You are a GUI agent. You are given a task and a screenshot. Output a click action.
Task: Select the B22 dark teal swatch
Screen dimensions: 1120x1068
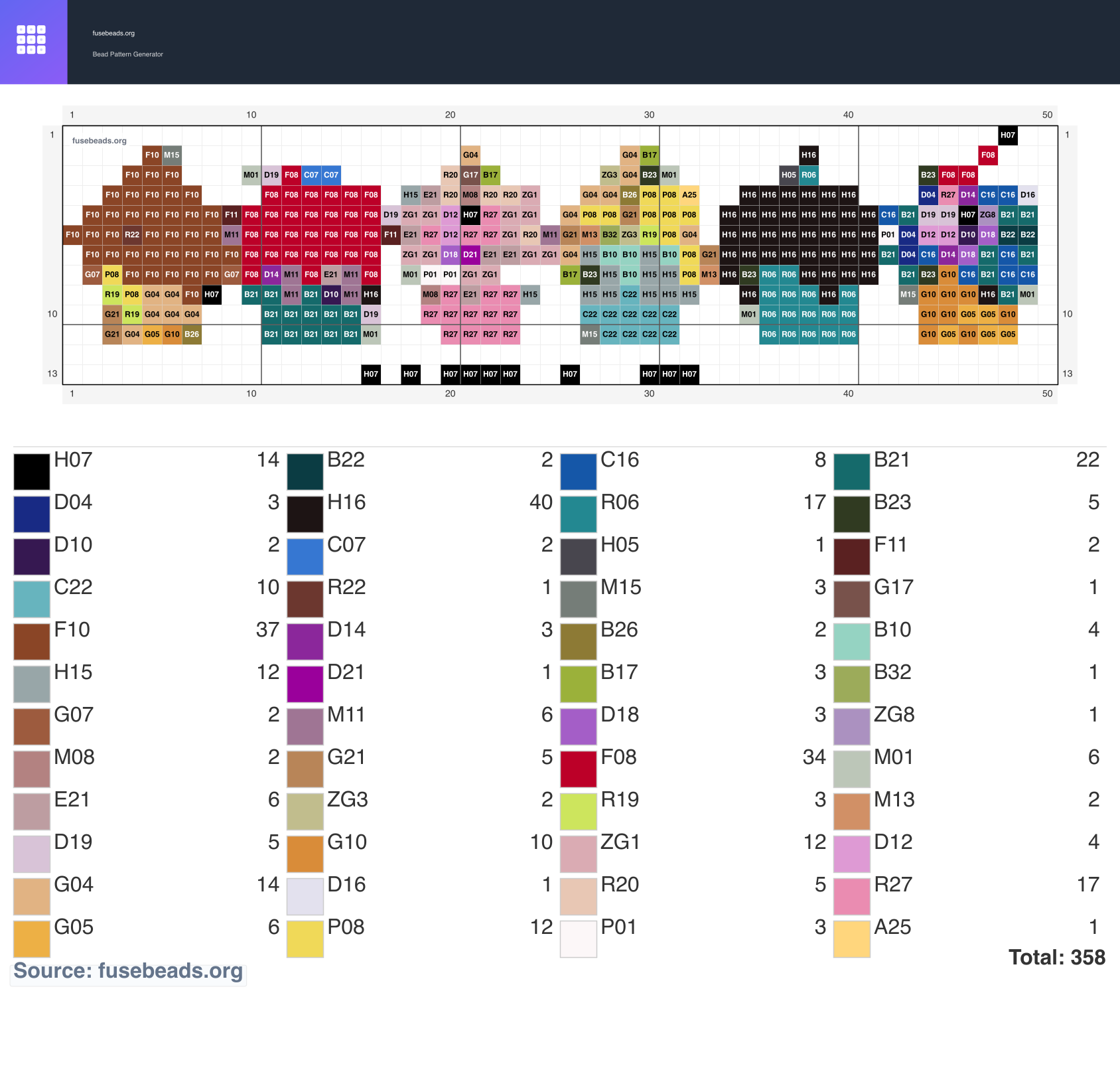click(x=305, y=472)
